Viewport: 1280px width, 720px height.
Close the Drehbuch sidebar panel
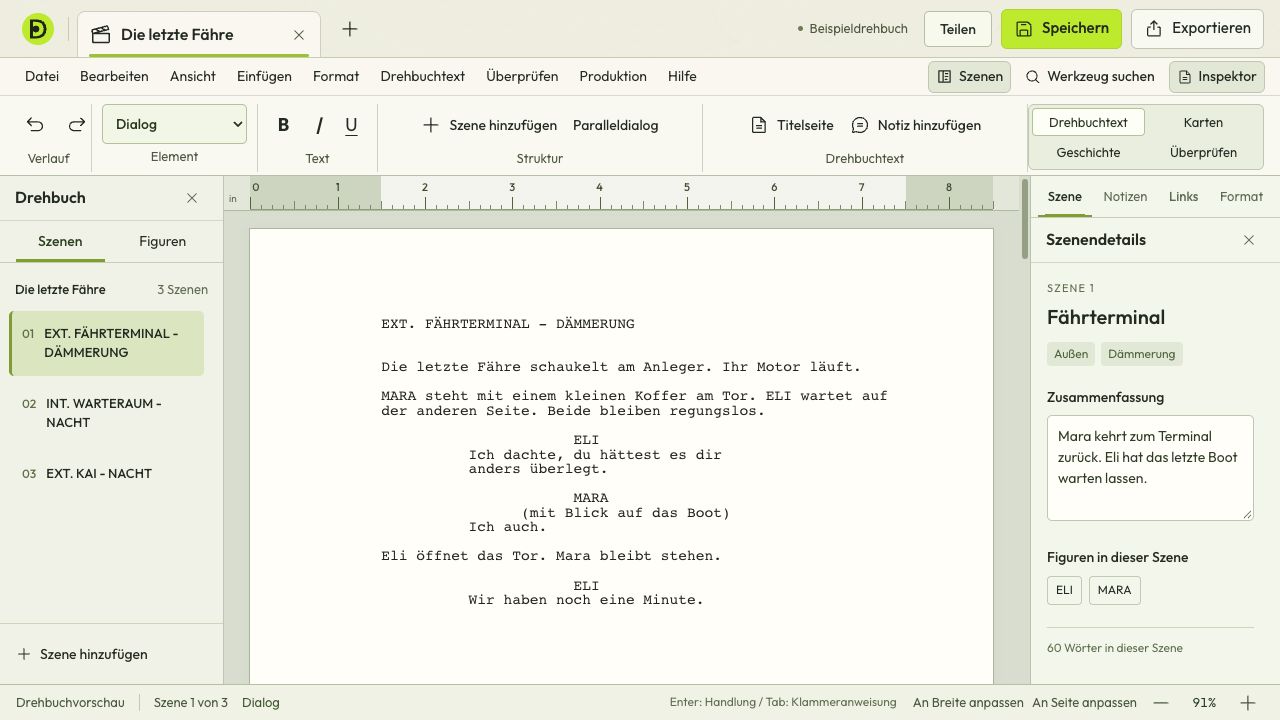pos(192,198)
